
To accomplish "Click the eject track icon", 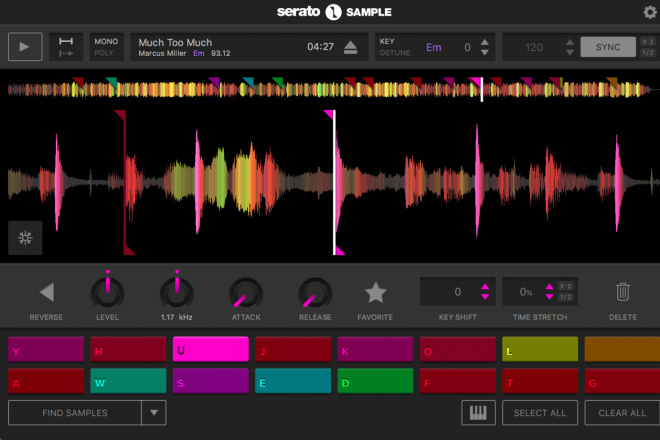I will (x=350, y=47).
